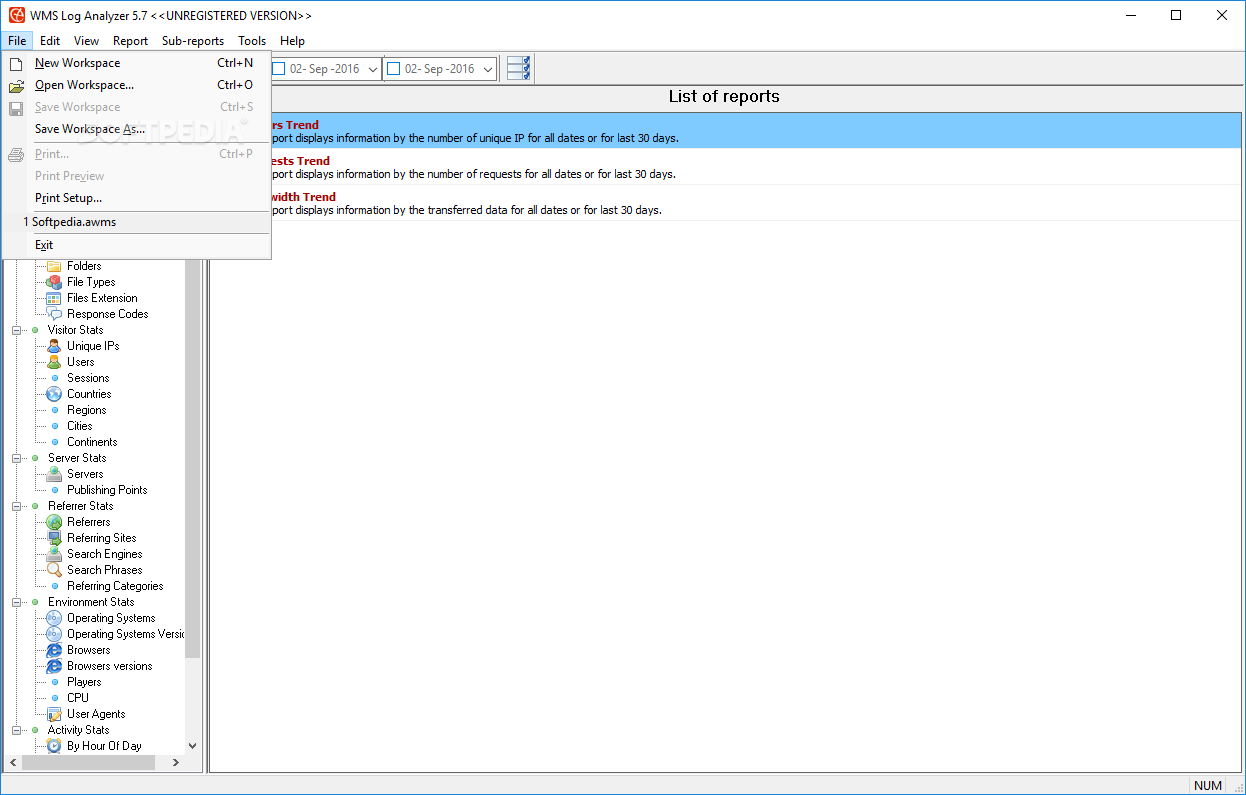Viewport: 1246px width, 795px height.
Task: Open the Sub-reports menu
Action: (193, 41)
